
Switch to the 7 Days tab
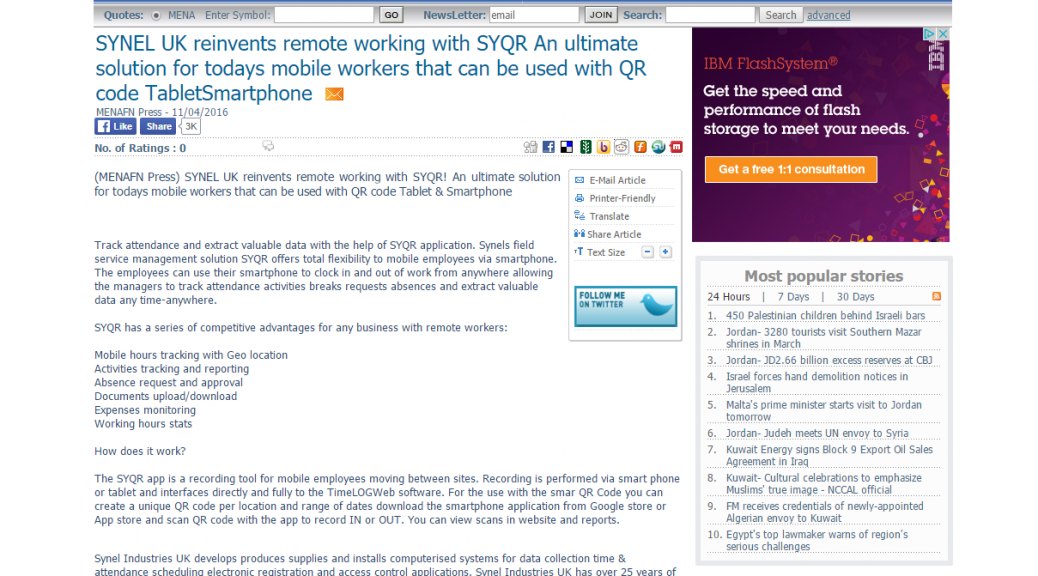[x=792, y=297]
